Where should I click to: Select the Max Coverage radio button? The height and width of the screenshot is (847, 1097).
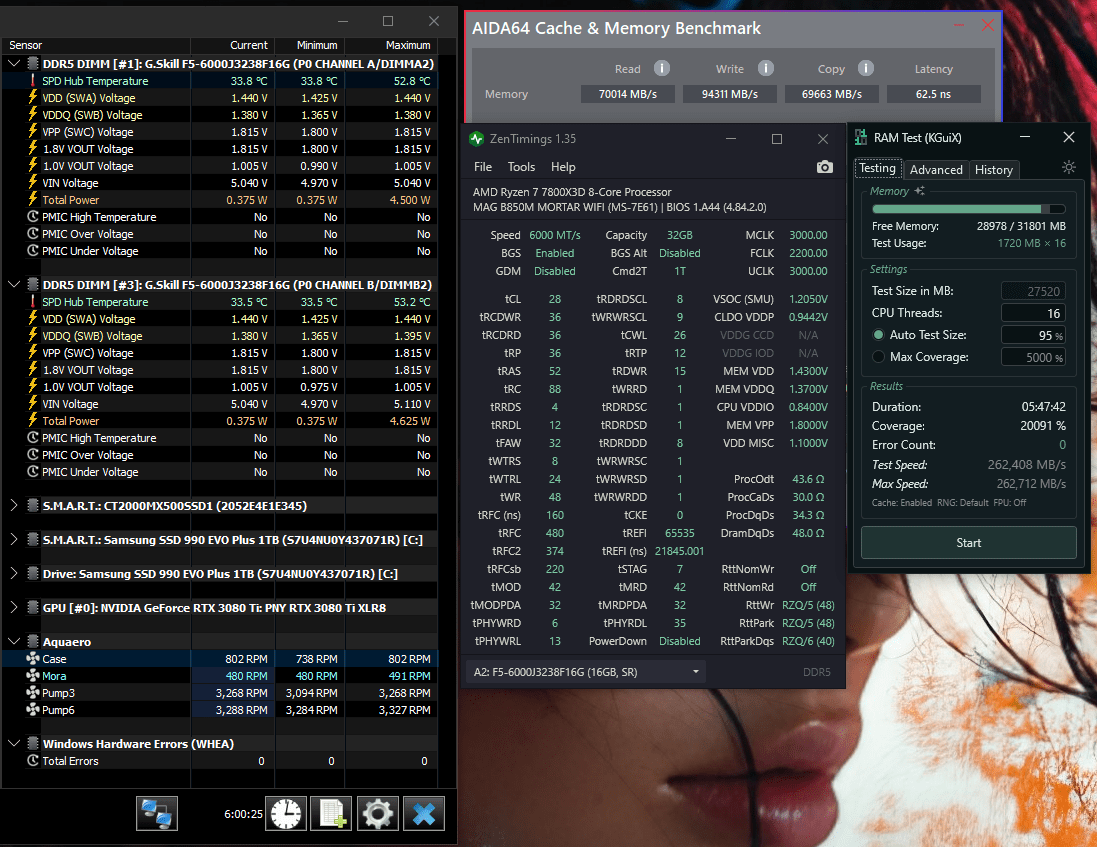(x=879, y=357)
